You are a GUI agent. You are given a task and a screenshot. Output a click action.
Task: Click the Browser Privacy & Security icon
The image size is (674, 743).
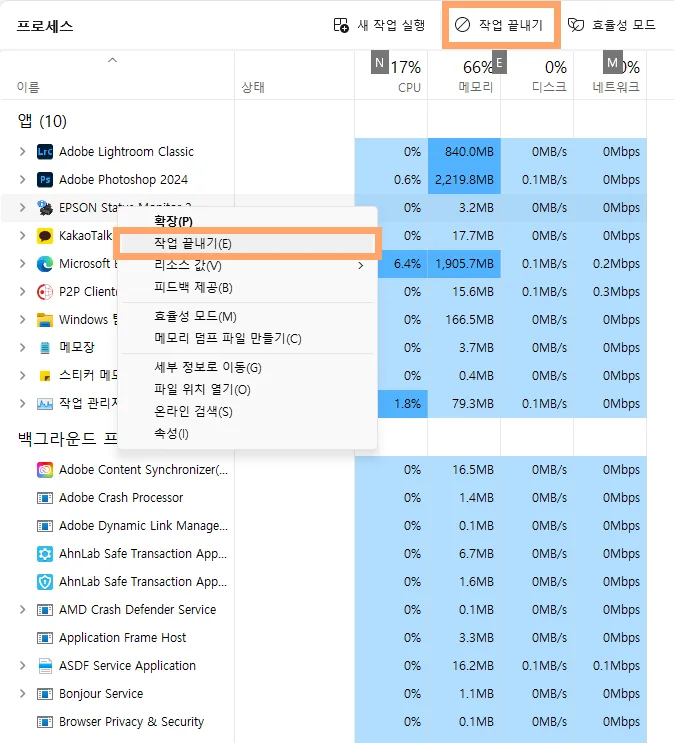[x=45, y=721]
